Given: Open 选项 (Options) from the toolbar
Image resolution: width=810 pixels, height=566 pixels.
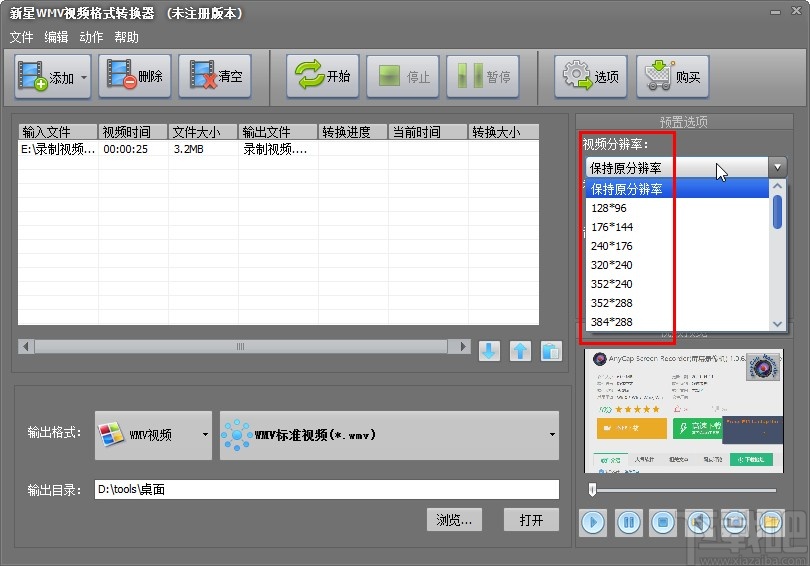Looking at the screenshot, I should (590, 76).
